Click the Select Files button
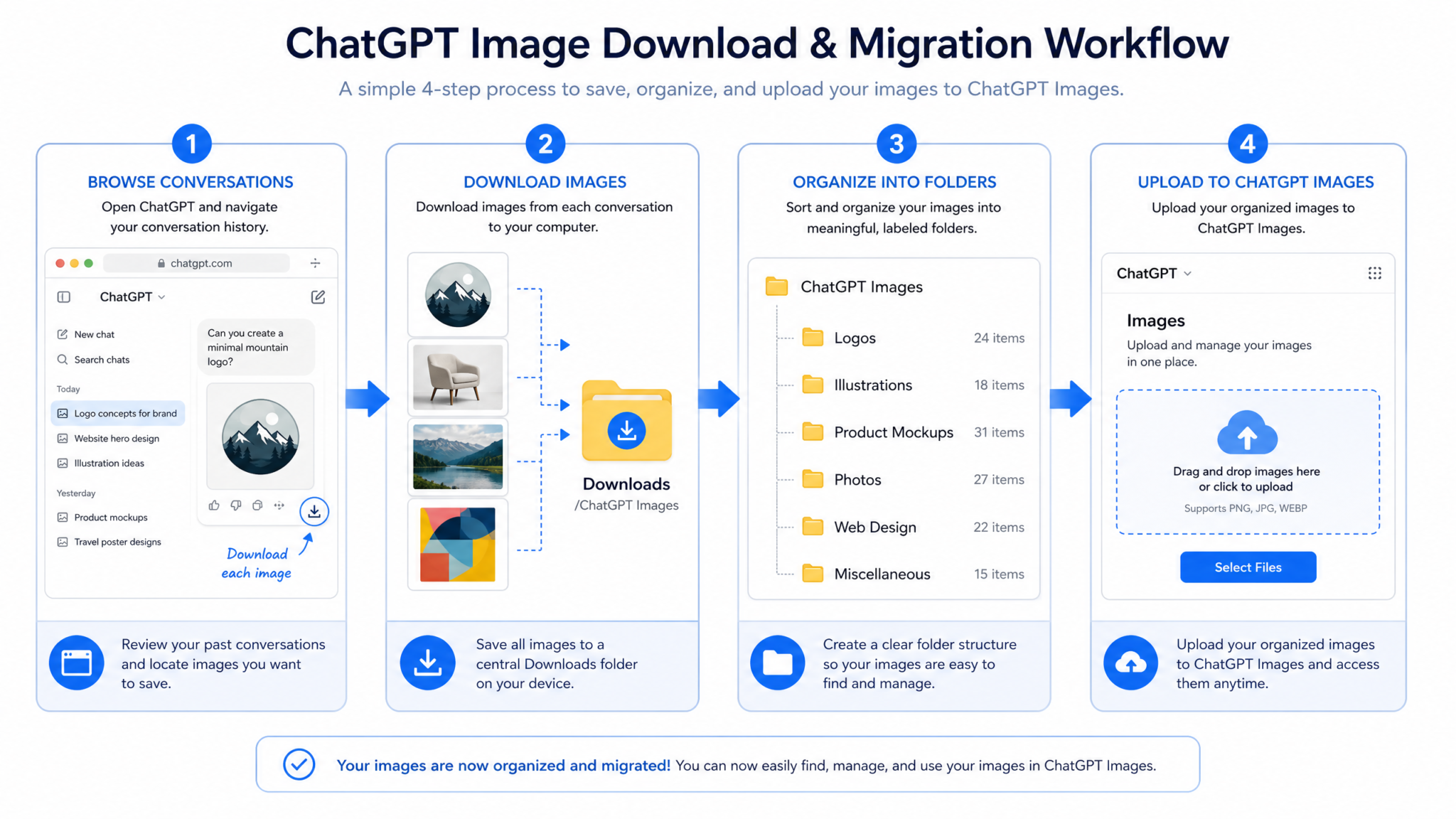This screenshot has height=819, width=1456. click(x=1248, y=567)
